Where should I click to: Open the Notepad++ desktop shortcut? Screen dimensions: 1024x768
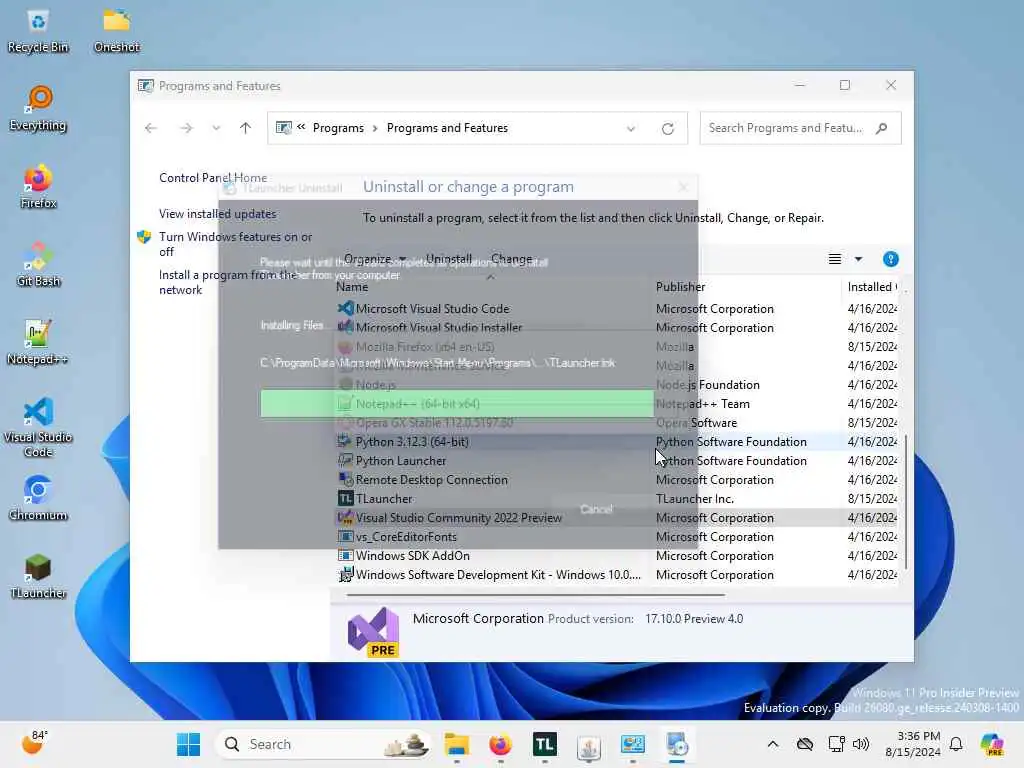(38, 342)
